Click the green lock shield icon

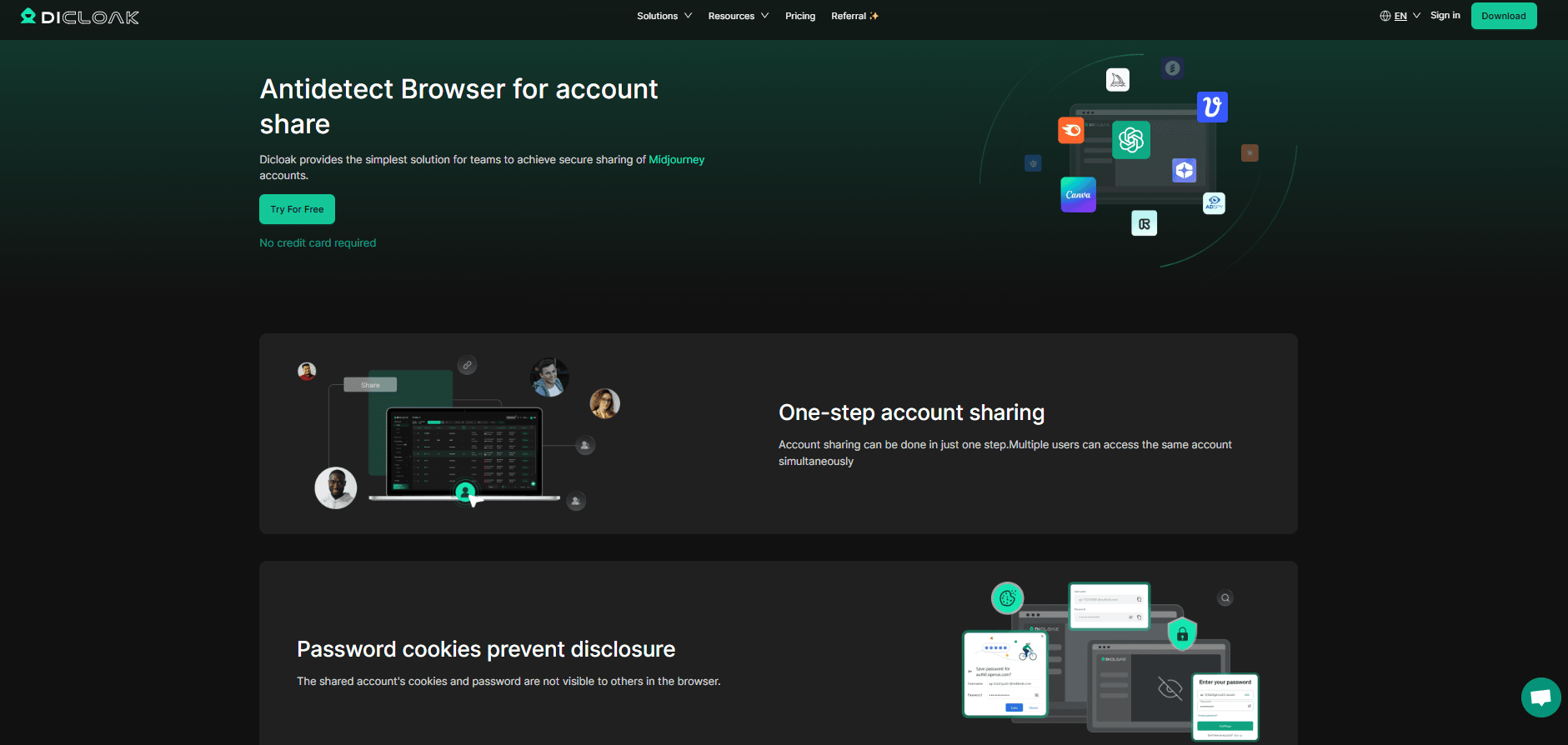1182,634
